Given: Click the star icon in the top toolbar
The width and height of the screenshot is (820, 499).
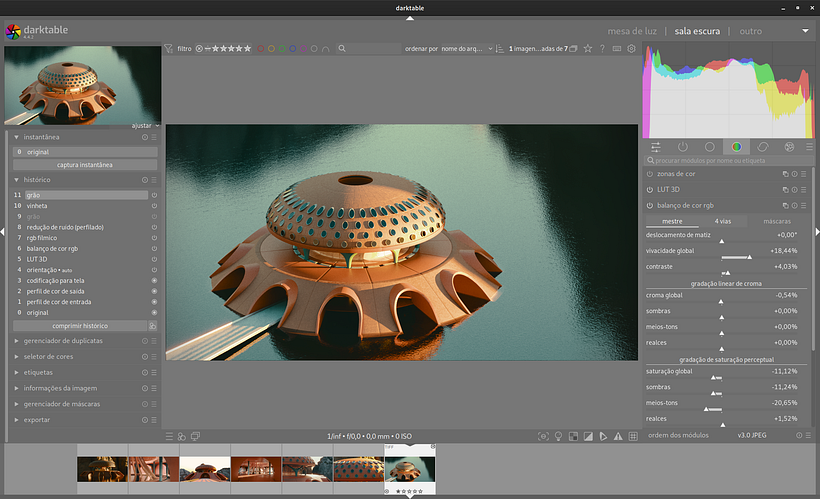Looking at the screenshot, I should pyautogui.click(x=588, y=48).
